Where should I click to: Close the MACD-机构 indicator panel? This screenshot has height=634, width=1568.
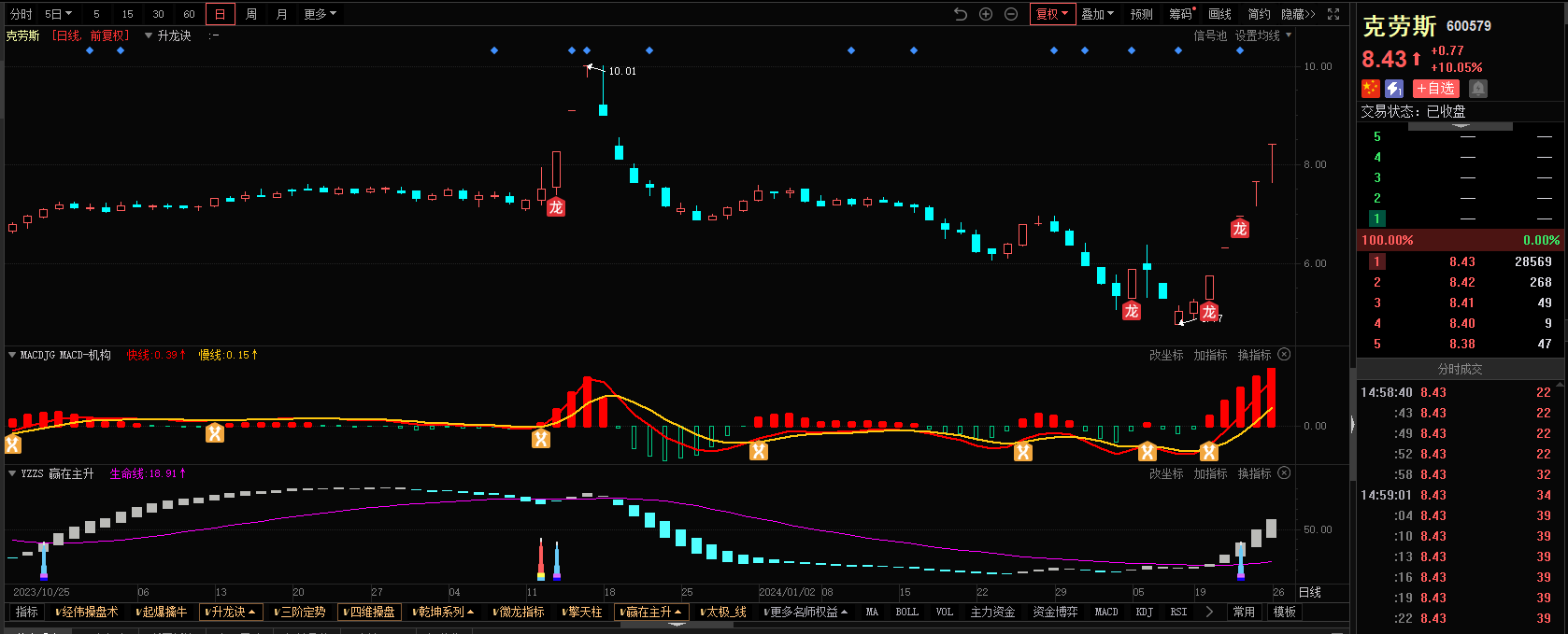click(1284, 355)
